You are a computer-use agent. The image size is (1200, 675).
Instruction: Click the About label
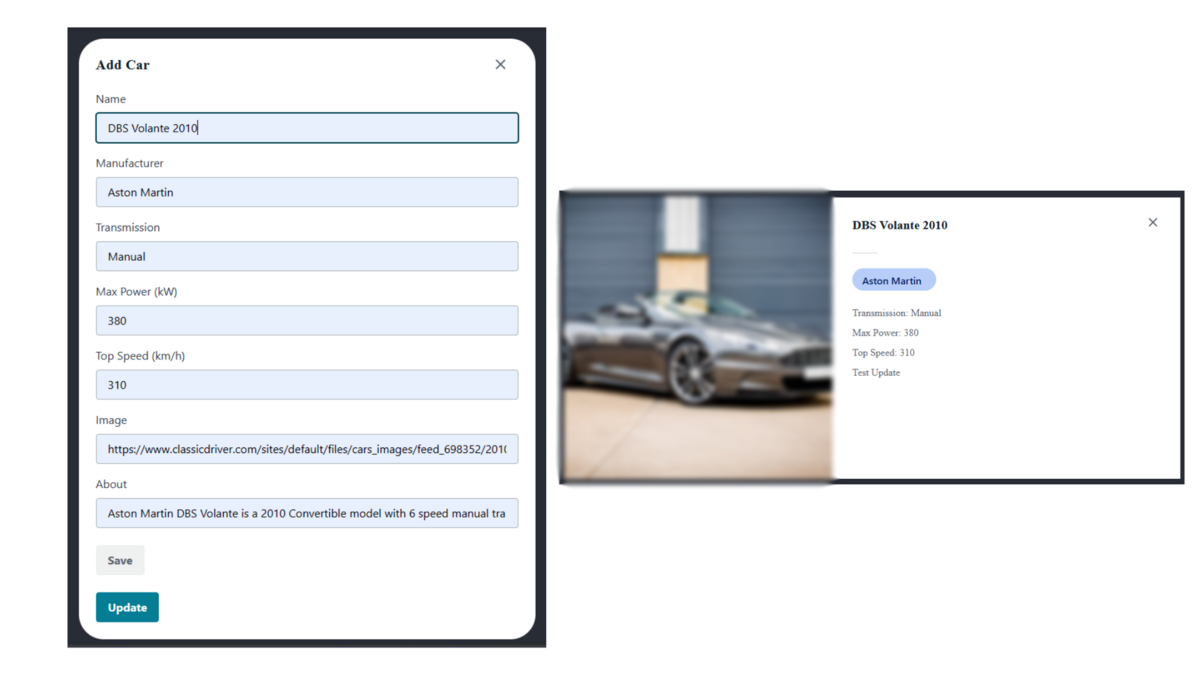(112, 484)
